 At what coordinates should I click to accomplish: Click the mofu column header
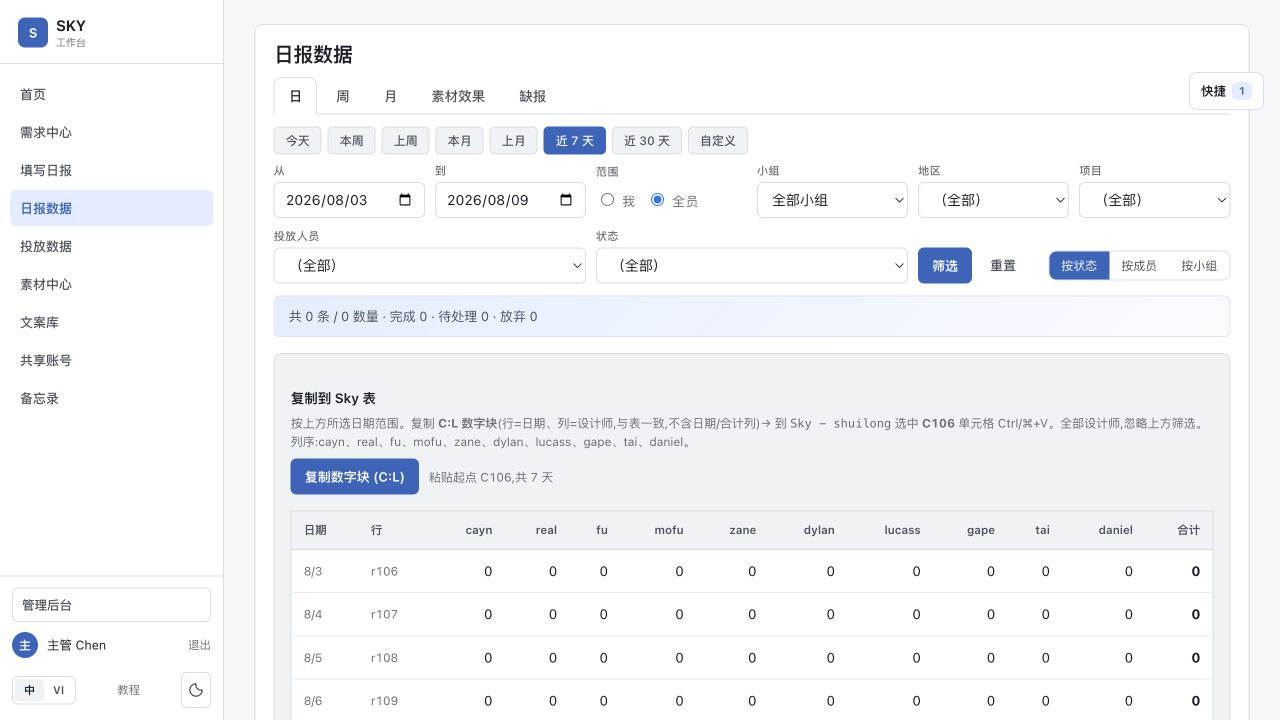[x=669, y=530]
